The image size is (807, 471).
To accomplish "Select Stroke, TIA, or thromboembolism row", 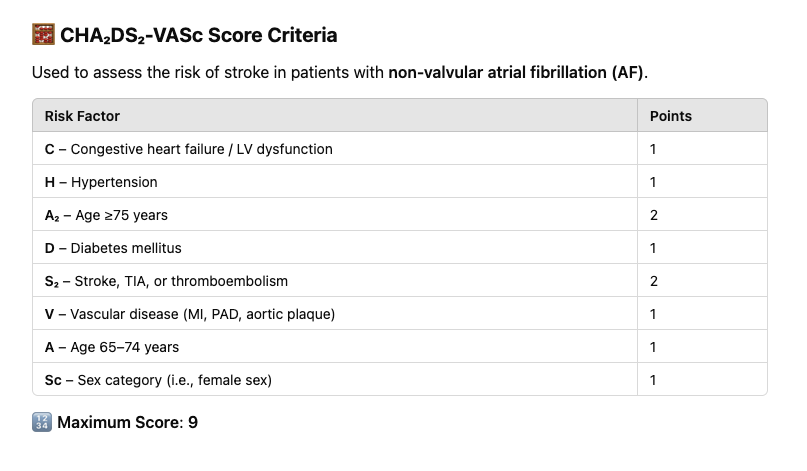I will pos(399,281).
